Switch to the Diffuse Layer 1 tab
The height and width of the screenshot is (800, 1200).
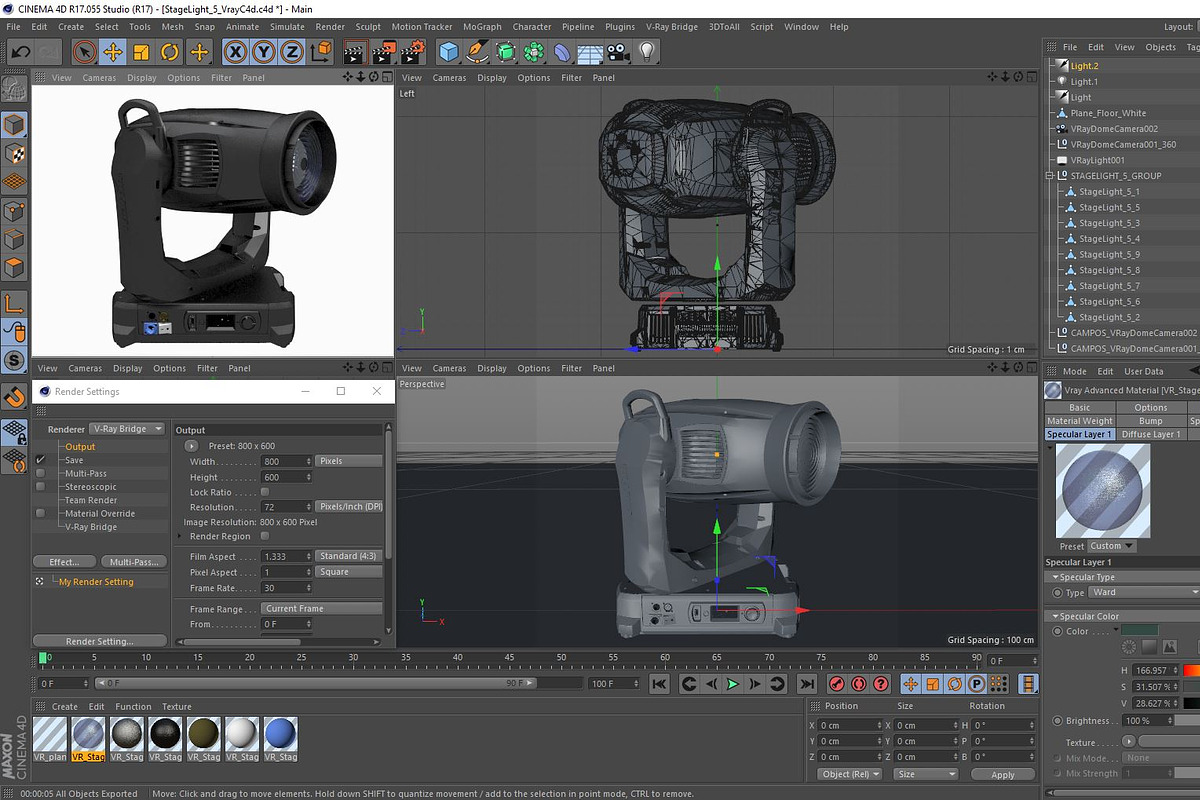click(1151, 434)
